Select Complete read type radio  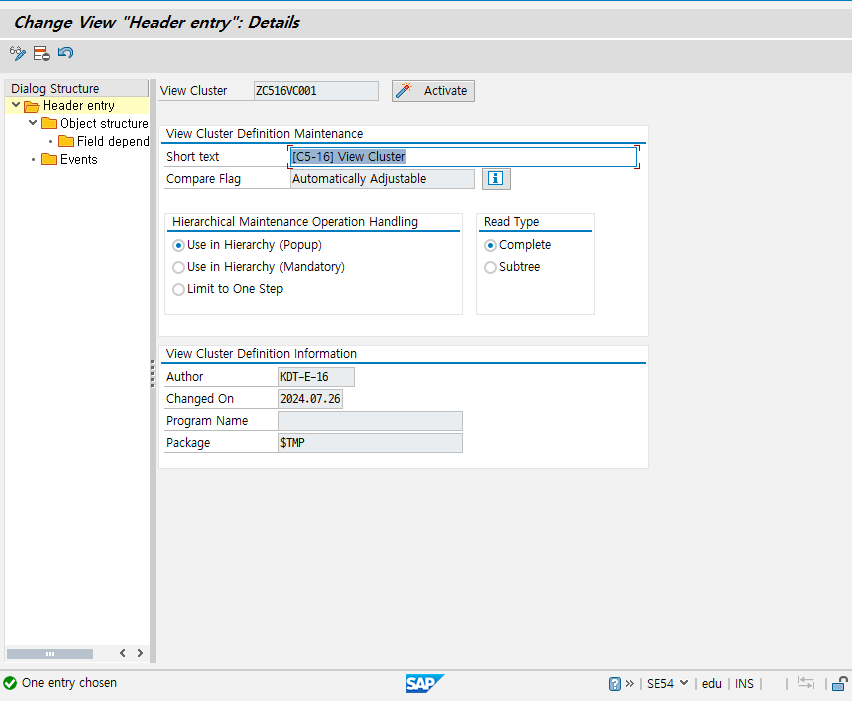point(490,246)
